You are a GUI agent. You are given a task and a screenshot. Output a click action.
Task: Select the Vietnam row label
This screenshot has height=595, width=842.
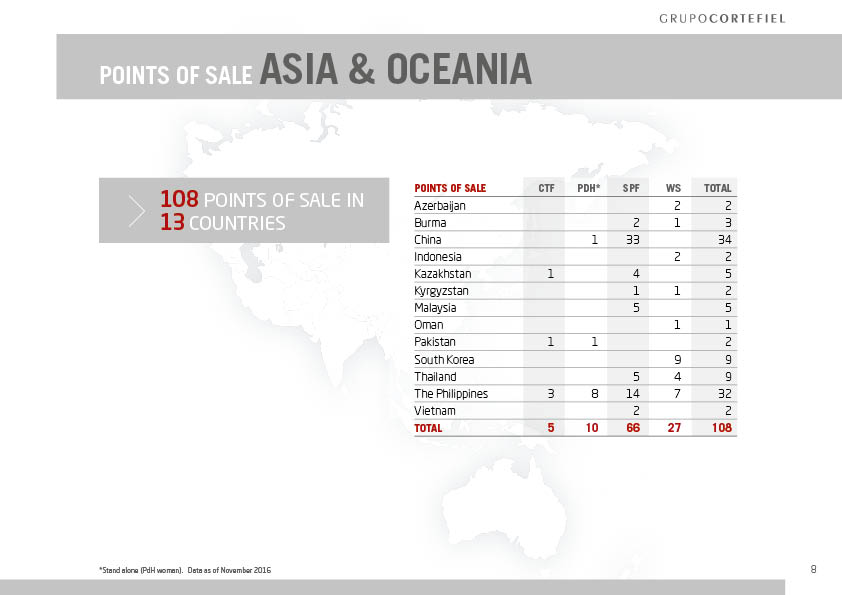click(x=435, y=411)
